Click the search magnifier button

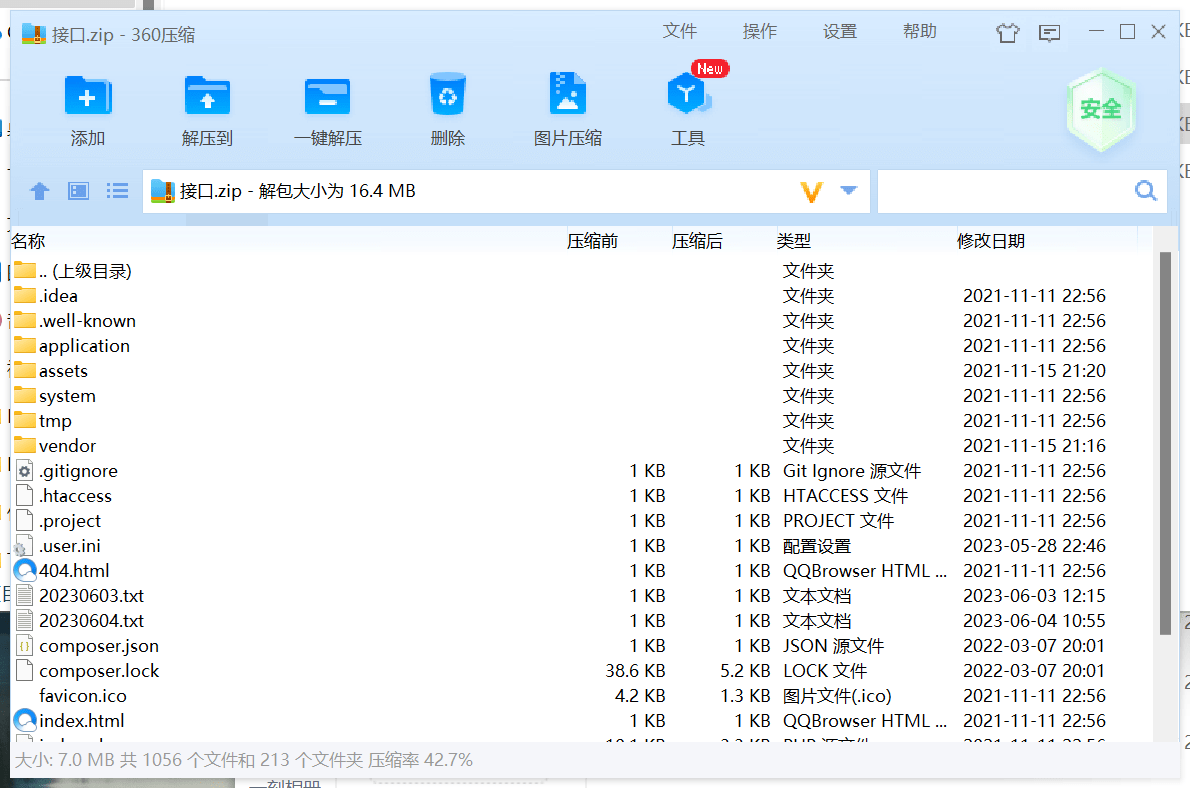pyautogui.click(x=1145, y=191)
